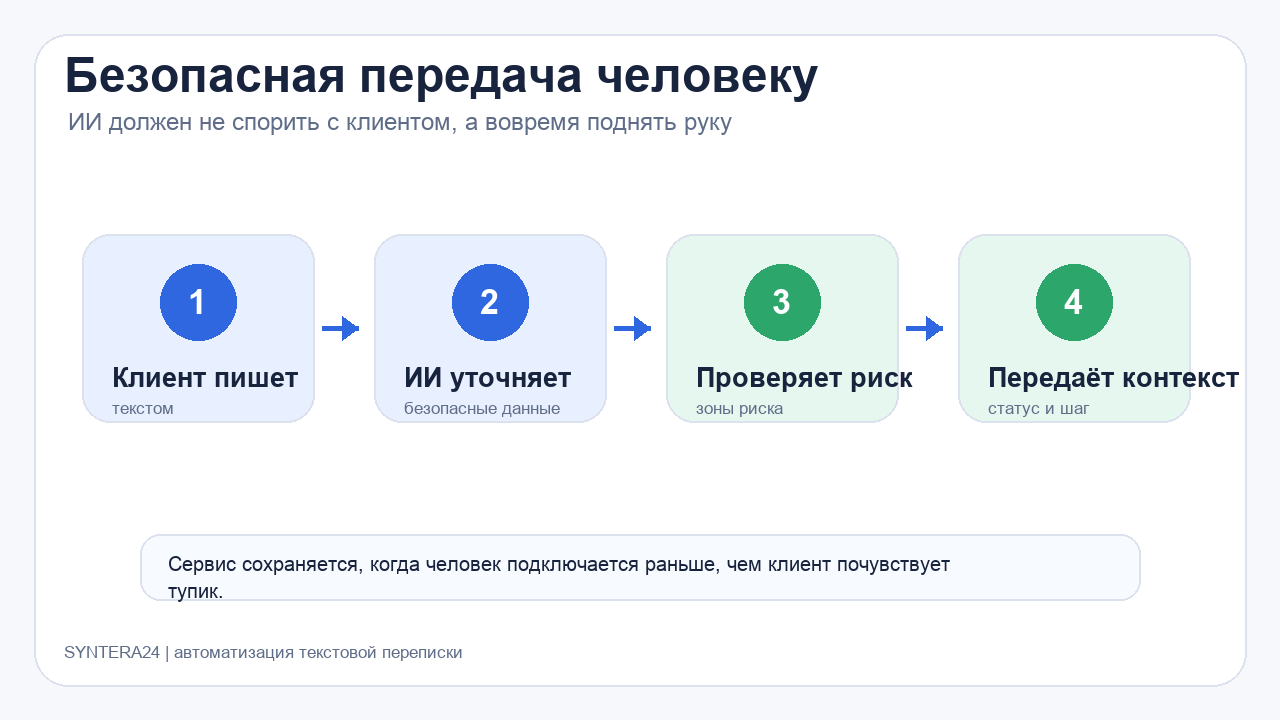Image resolution: width=1280 pixels, height=720 pixels.
Task: Click the caption "текстом"
Action: 143,409
